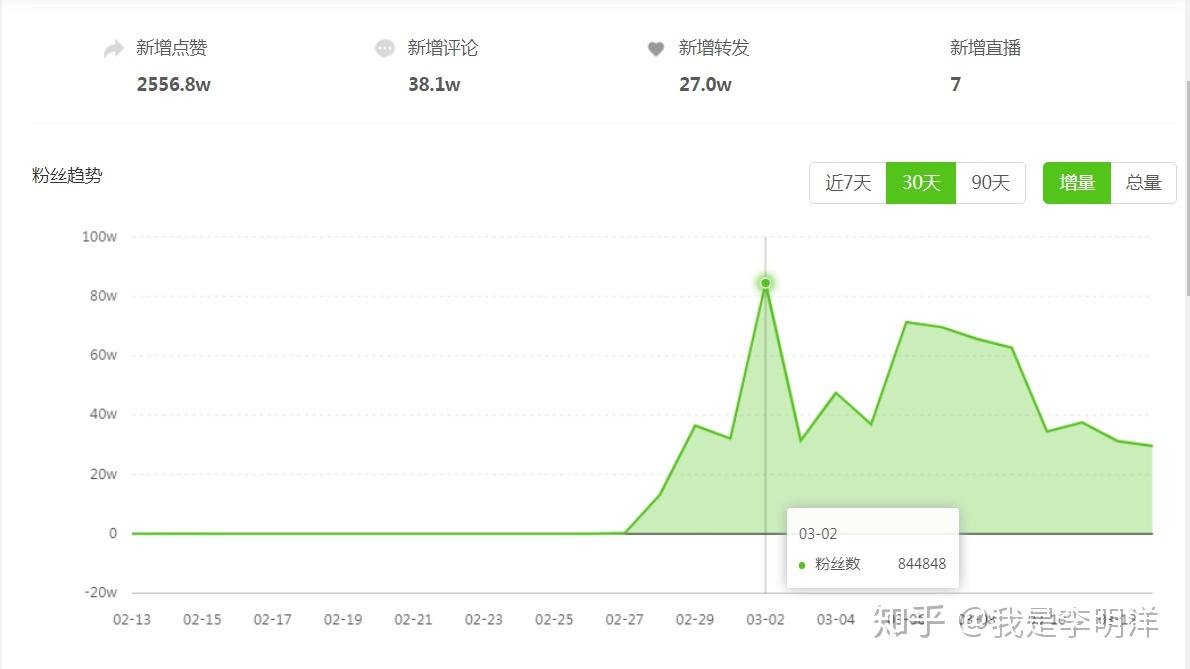Click the 新增点赞 value 2556.8w

(174, 84)
